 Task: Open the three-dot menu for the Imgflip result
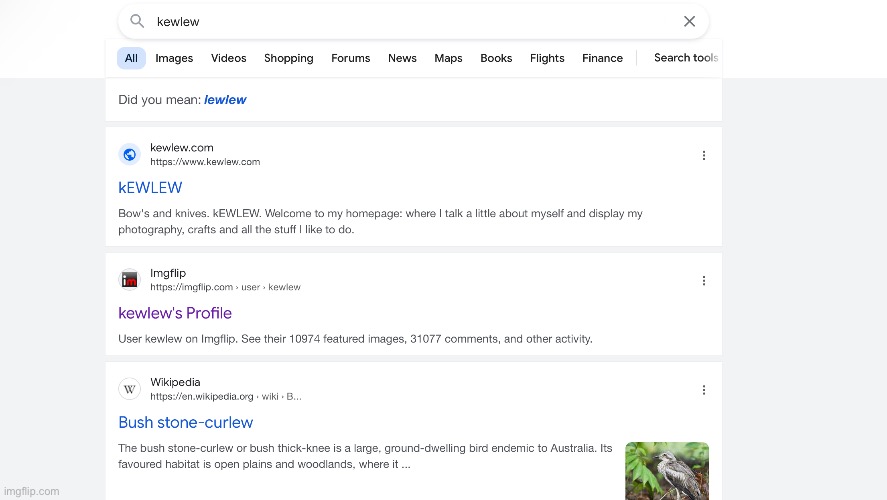[x=704, y=281]
